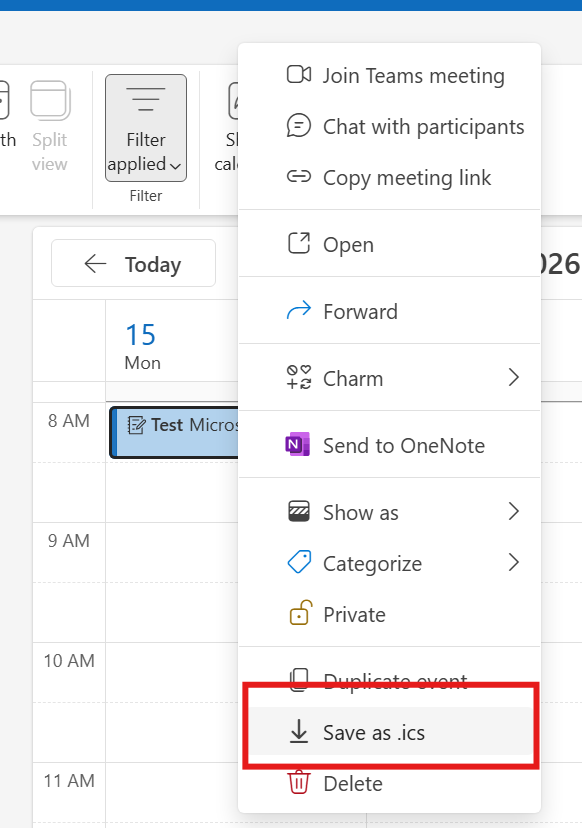Open the Filter applied dropdown
The height and width of the screenshot is (828, 582).
point(146,128)
